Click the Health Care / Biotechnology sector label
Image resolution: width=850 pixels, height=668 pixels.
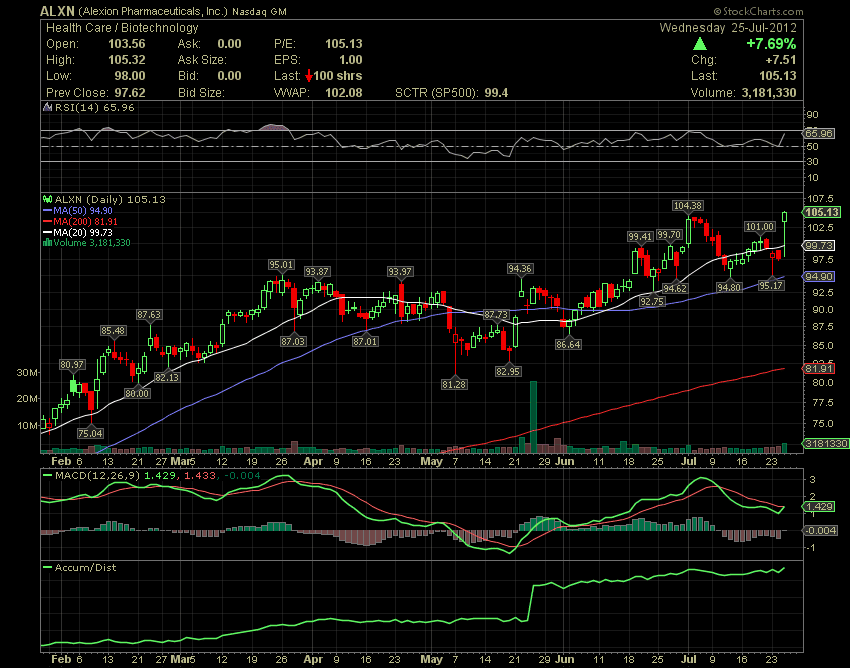(122, 28)
